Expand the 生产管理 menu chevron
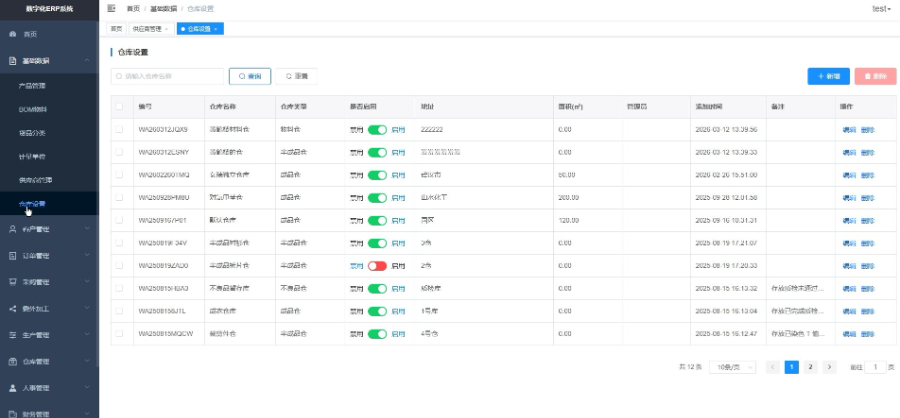 click(87, 334)
